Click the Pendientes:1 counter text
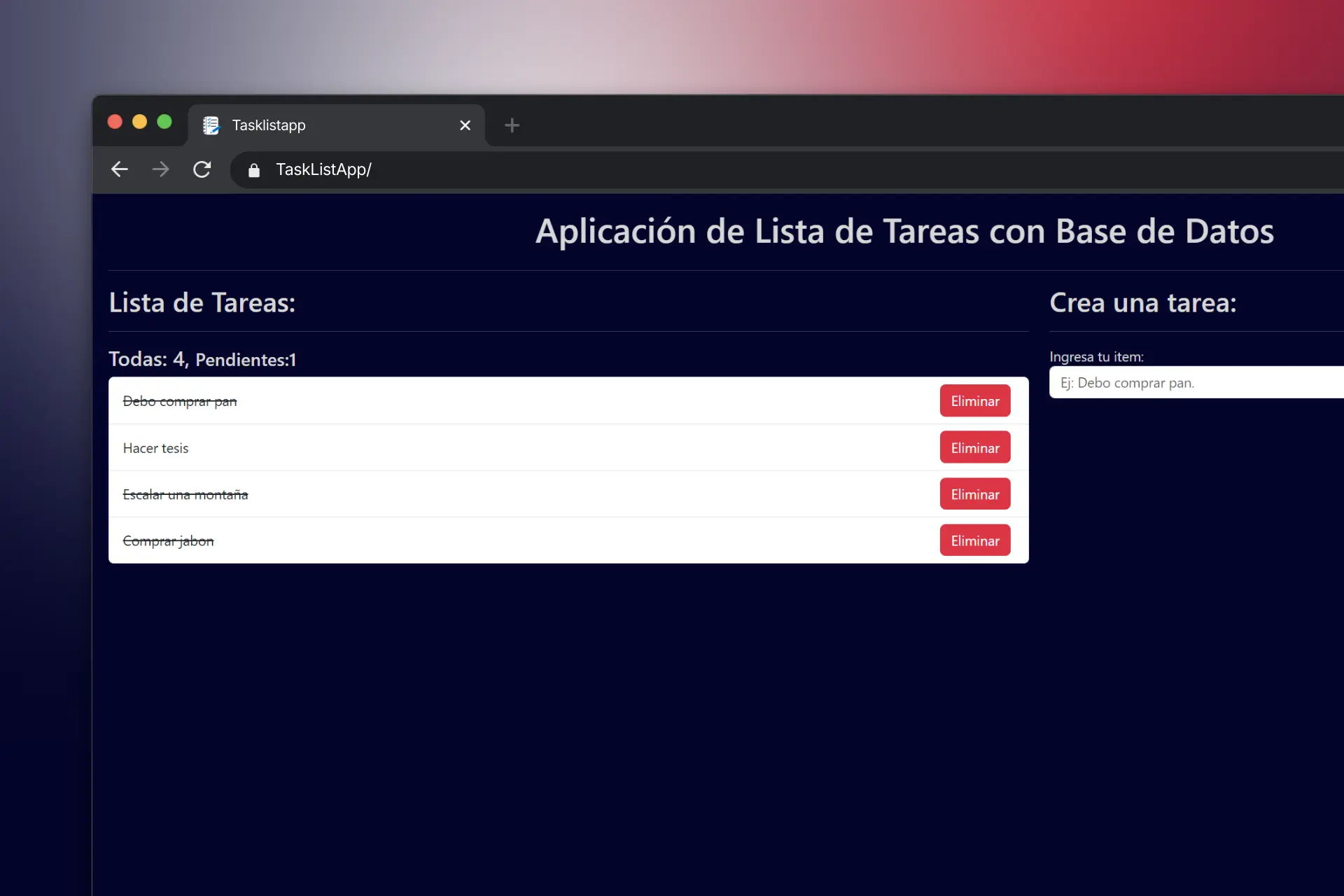The width and height of the screenshot is (1344, 896). 246,360
